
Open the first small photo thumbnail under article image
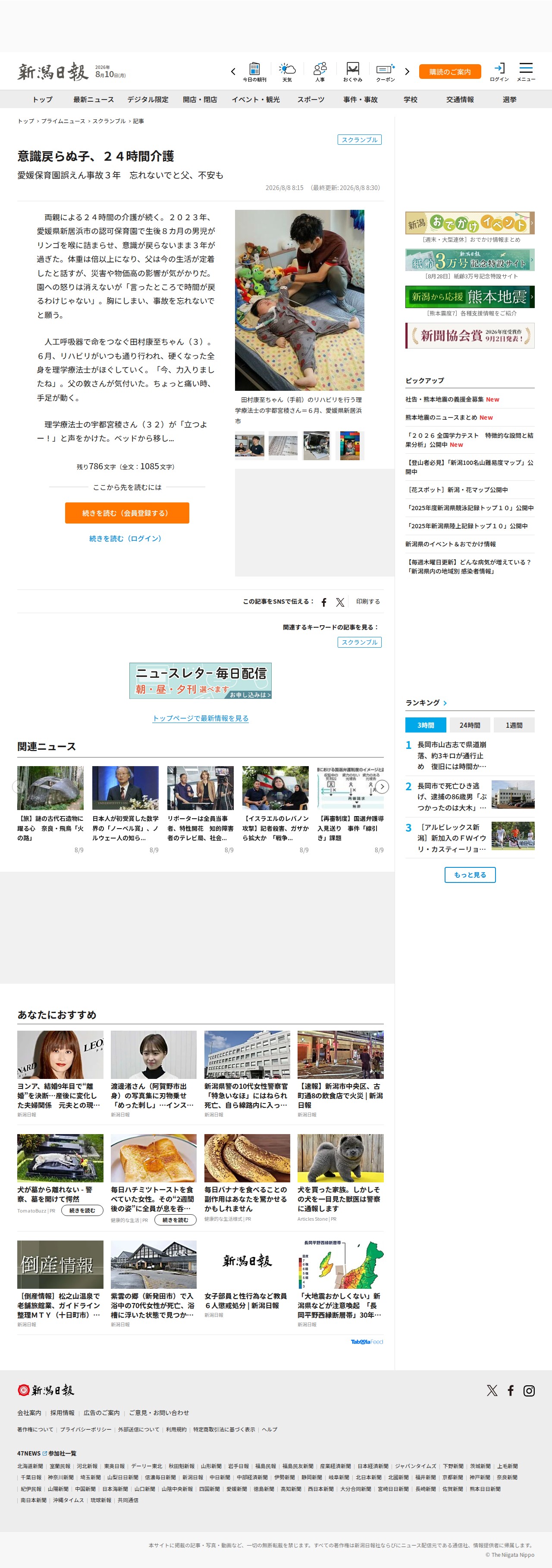click(249, 446)
